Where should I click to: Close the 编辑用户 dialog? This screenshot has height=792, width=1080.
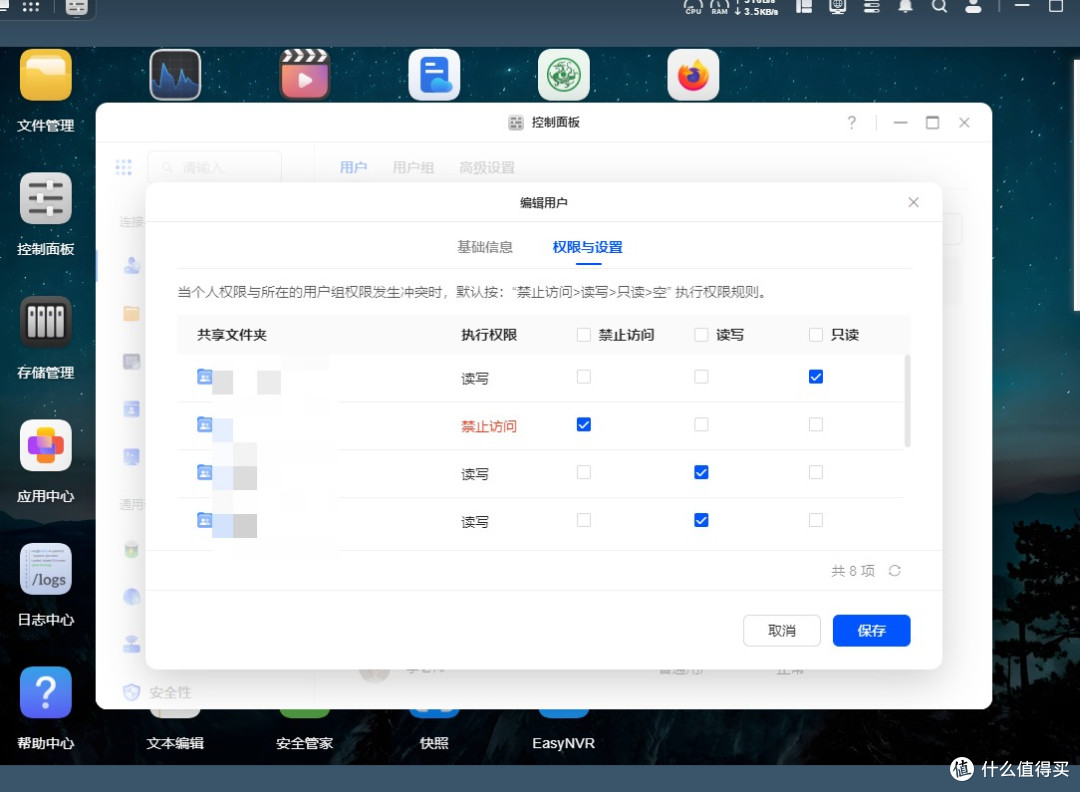[913, 202]
